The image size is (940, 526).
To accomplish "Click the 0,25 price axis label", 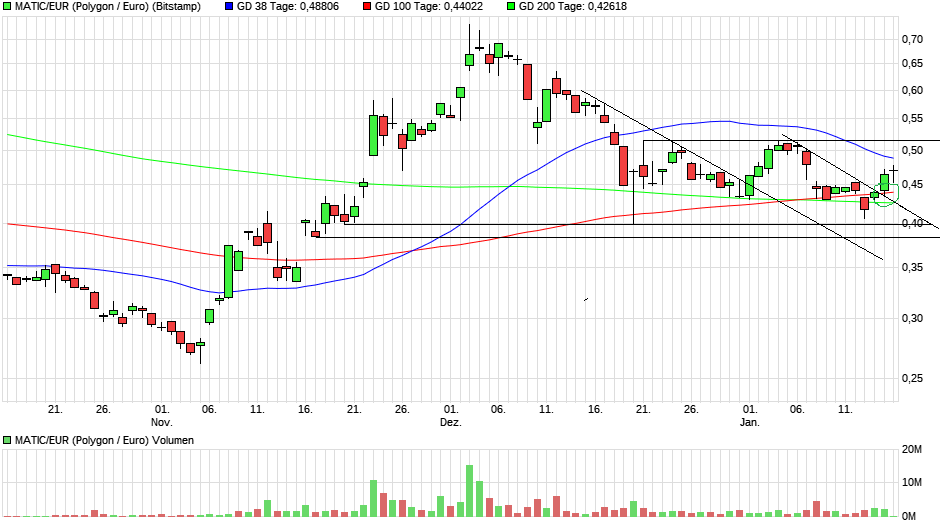I will [x=912, y=378].
